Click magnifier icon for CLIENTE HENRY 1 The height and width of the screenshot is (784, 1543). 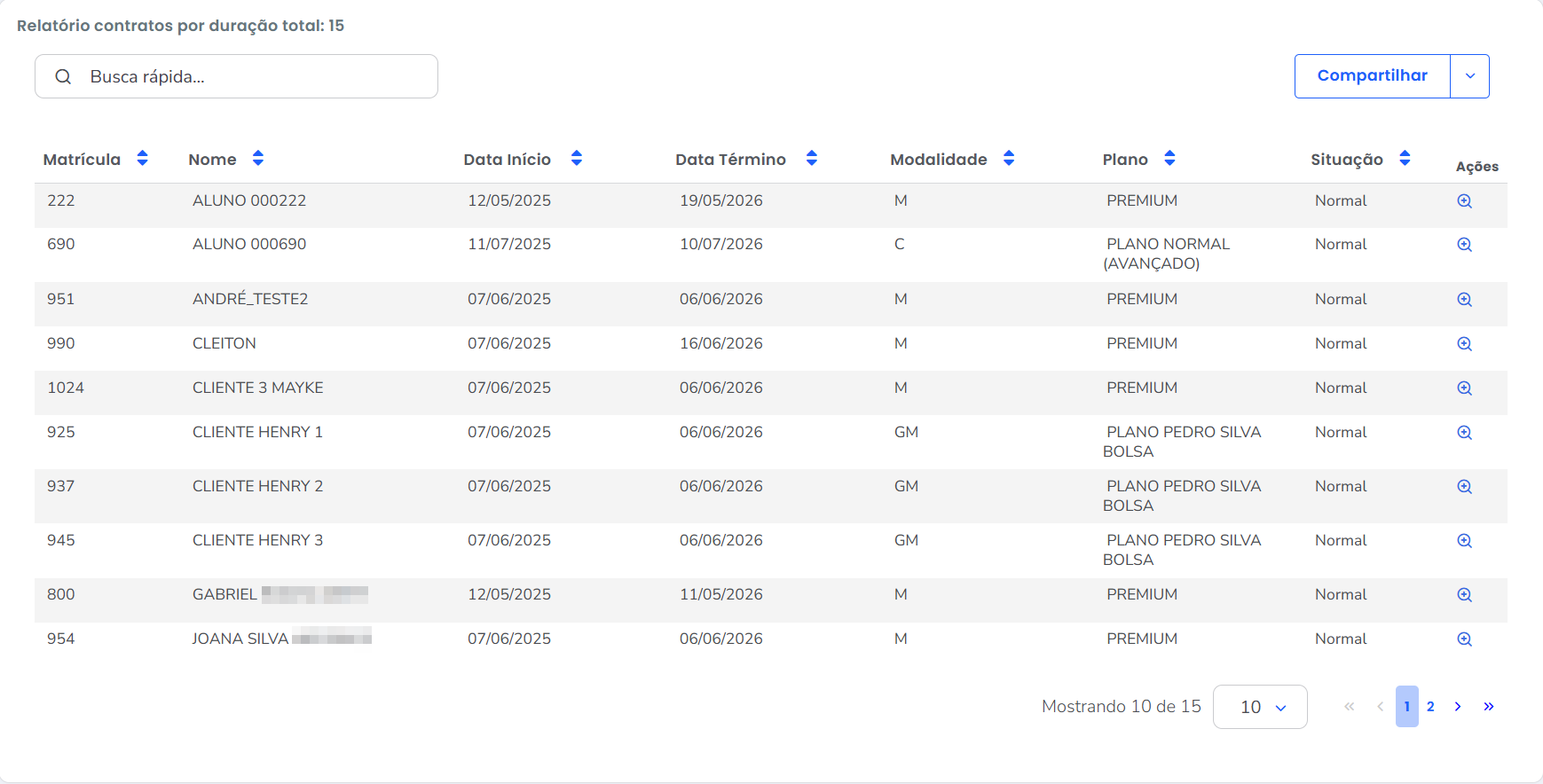coord(1464,433)
